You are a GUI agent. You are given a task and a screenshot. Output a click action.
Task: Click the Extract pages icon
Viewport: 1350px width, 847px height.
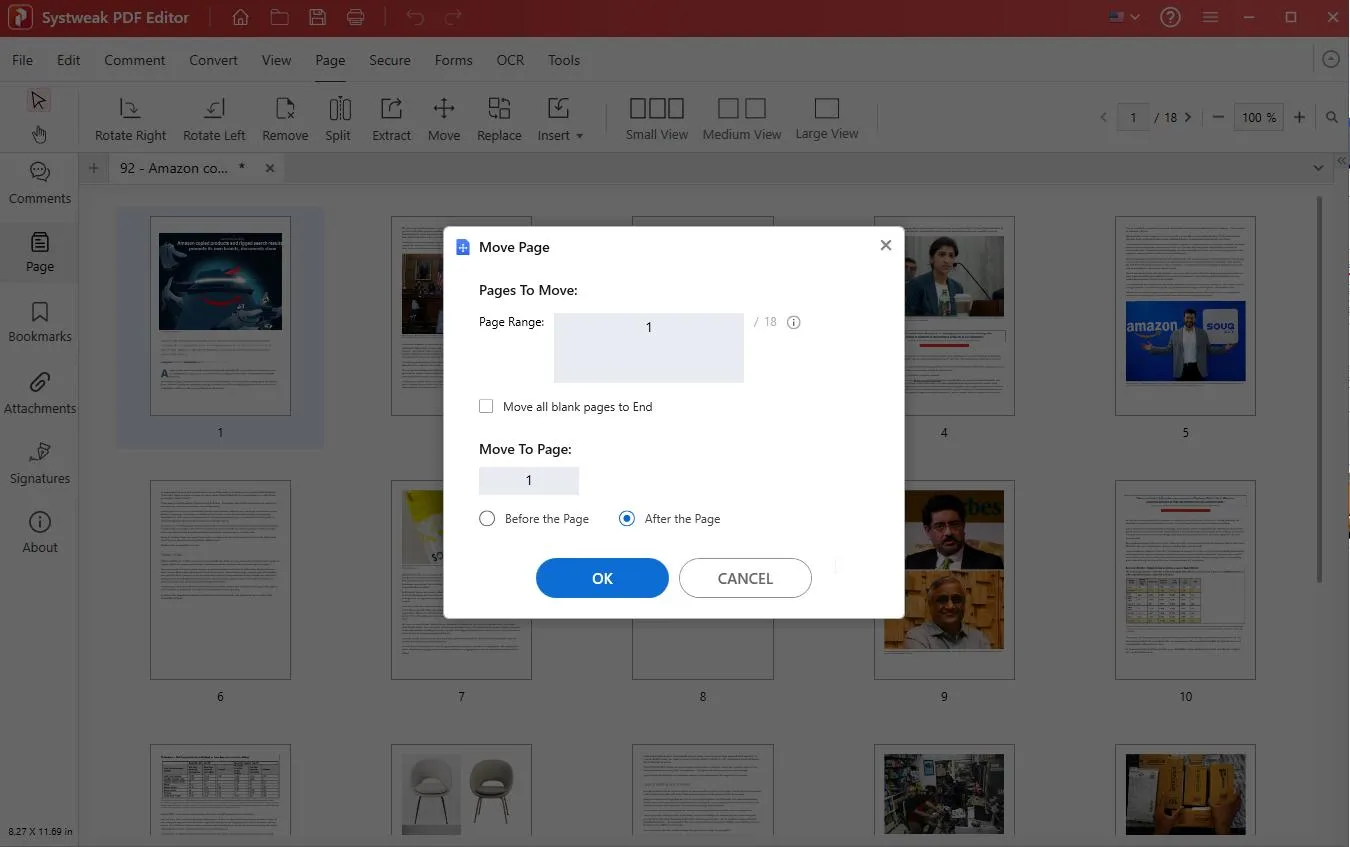[x=391, y=109]
